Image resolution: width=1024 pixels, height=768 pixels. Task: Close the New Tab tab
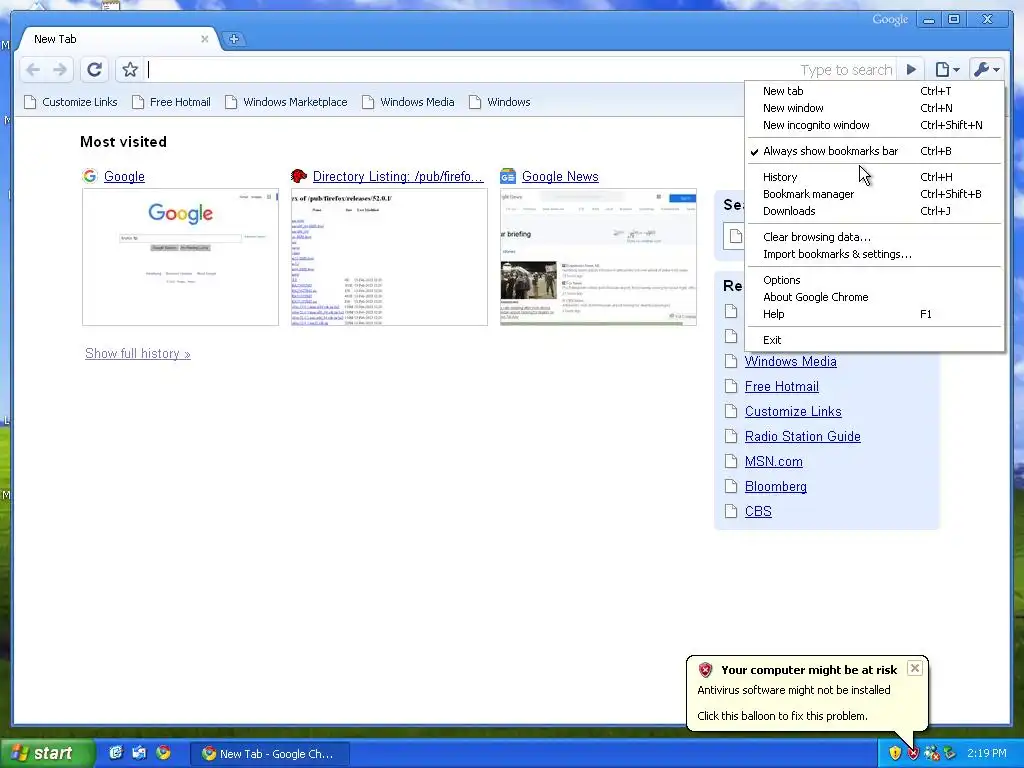click(204, 39)
